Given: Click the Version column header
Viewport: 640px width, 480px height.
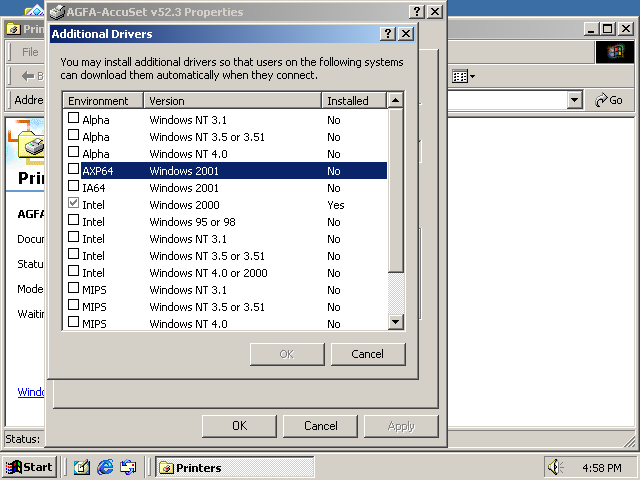Looking at the screenshot, I should (233, 100).
